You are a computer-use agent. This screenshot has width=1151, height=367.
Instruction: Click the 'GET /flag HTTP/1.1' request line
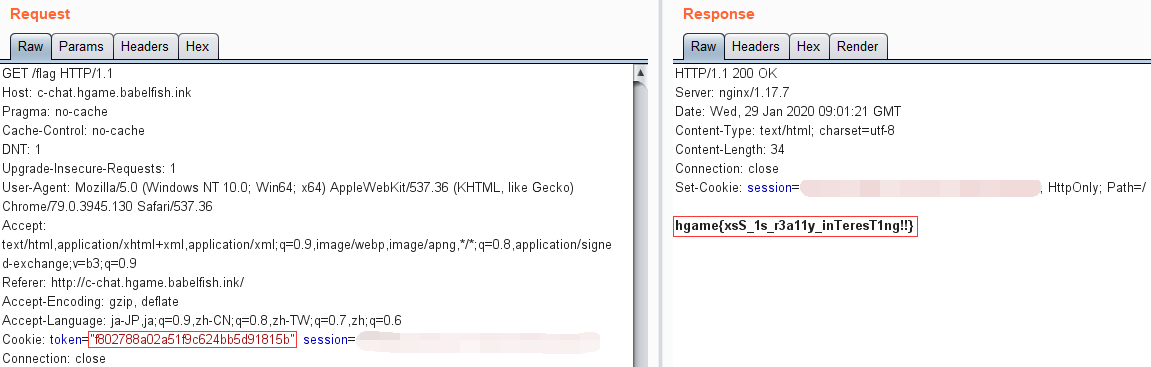[58, 73]
